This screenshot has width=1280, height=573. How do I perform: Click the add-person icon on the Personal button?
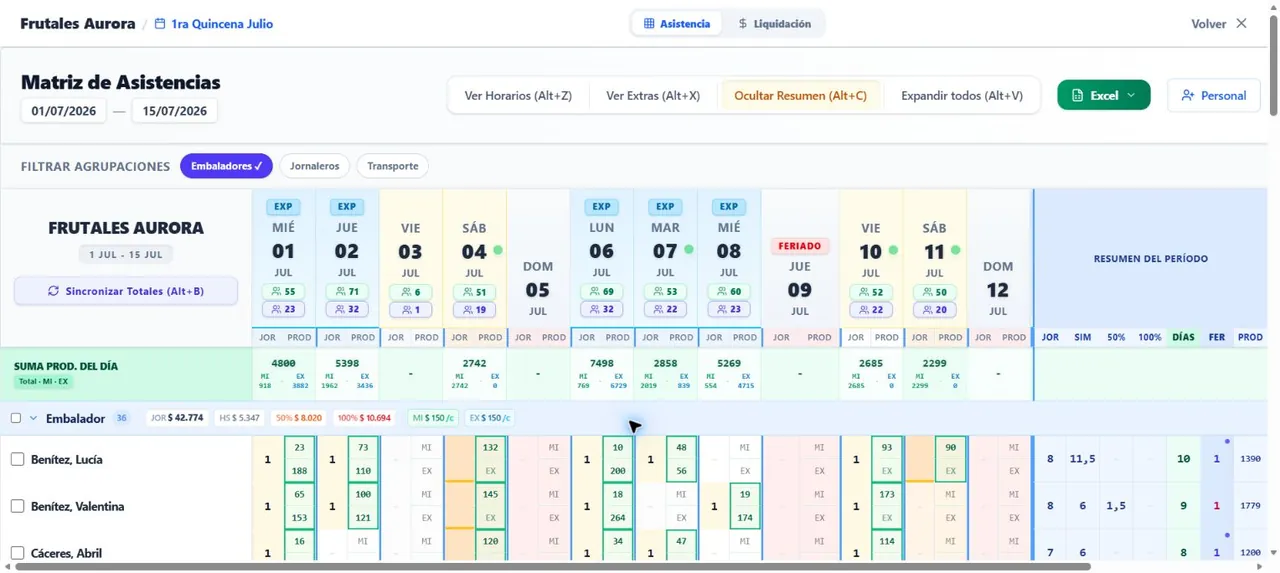pyautogui.click(x=1188, y=96)
